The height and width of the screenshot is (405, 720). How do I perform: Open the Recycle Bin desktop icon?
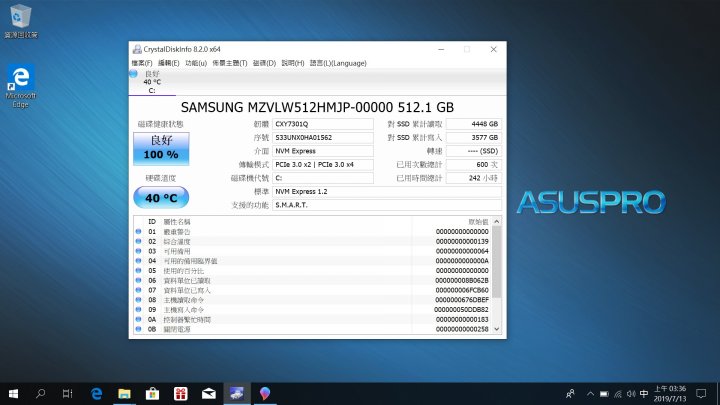pos(20,22)
